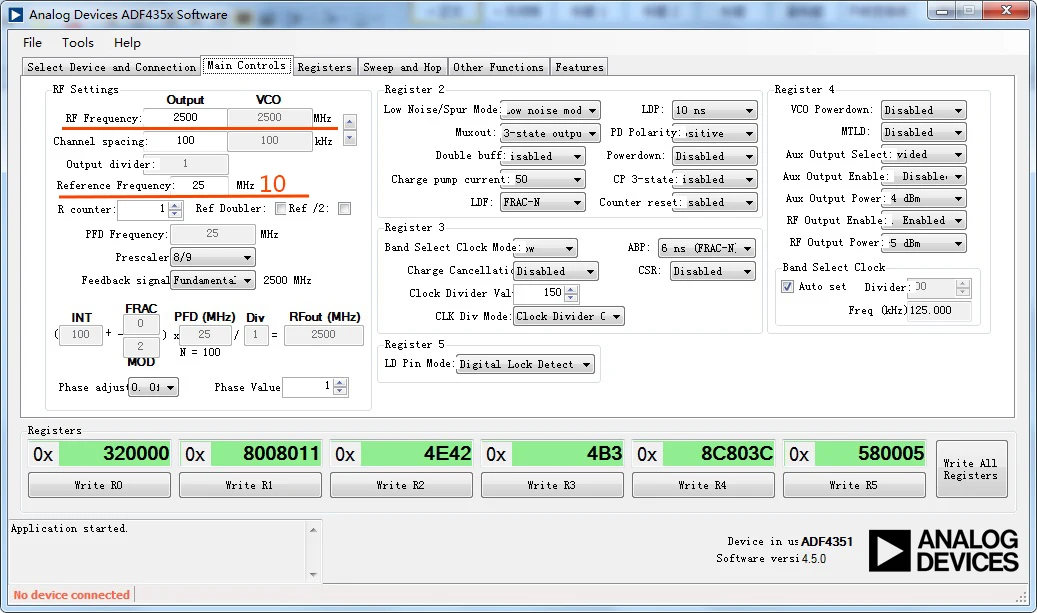The image size is (1037, 613).
Task: Click the Write R0 button
Action: [x=99, y=485]
